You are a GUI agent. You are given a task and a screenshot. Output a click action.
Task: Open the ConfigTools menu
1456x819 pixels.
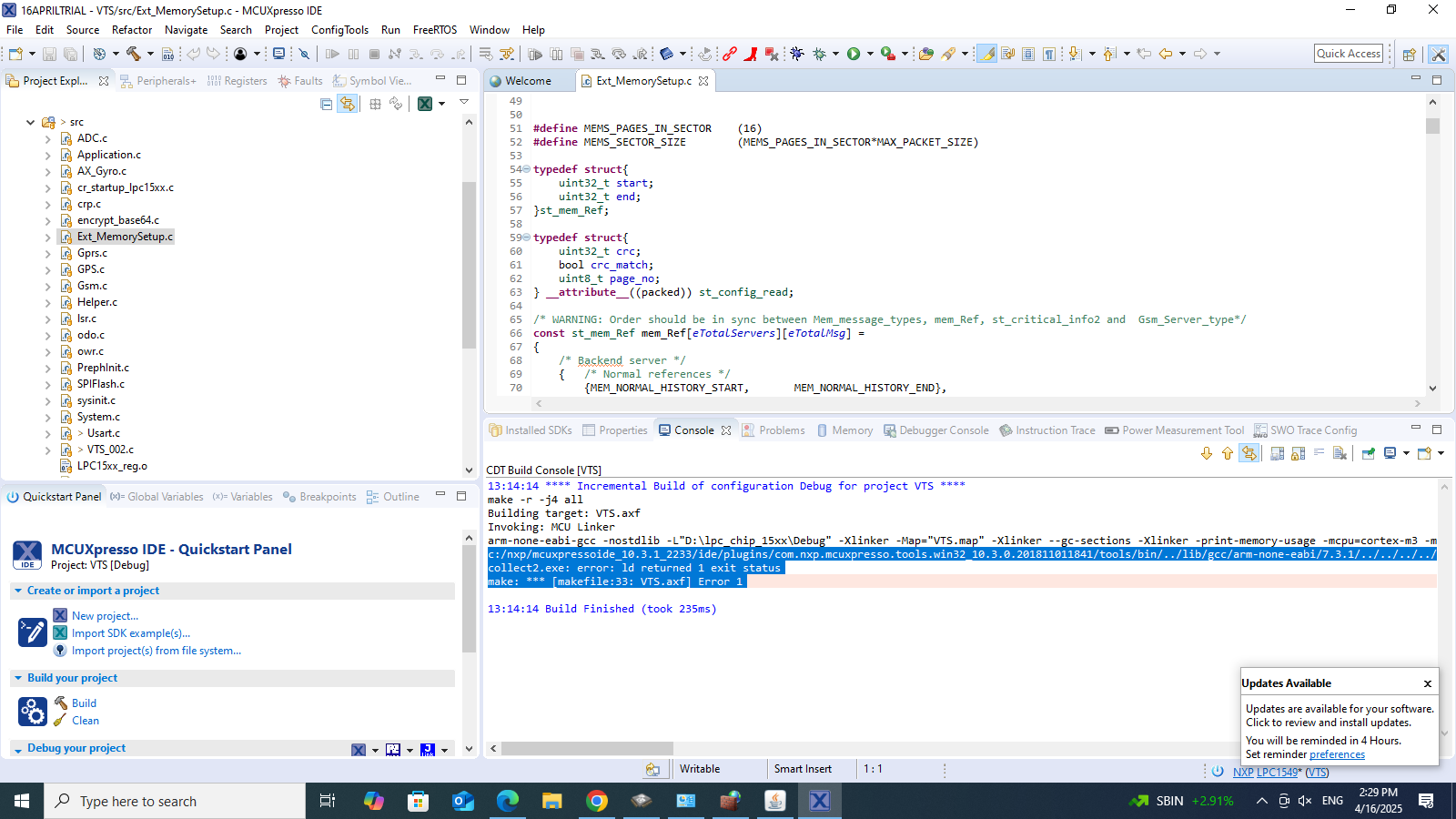point(340,30)
